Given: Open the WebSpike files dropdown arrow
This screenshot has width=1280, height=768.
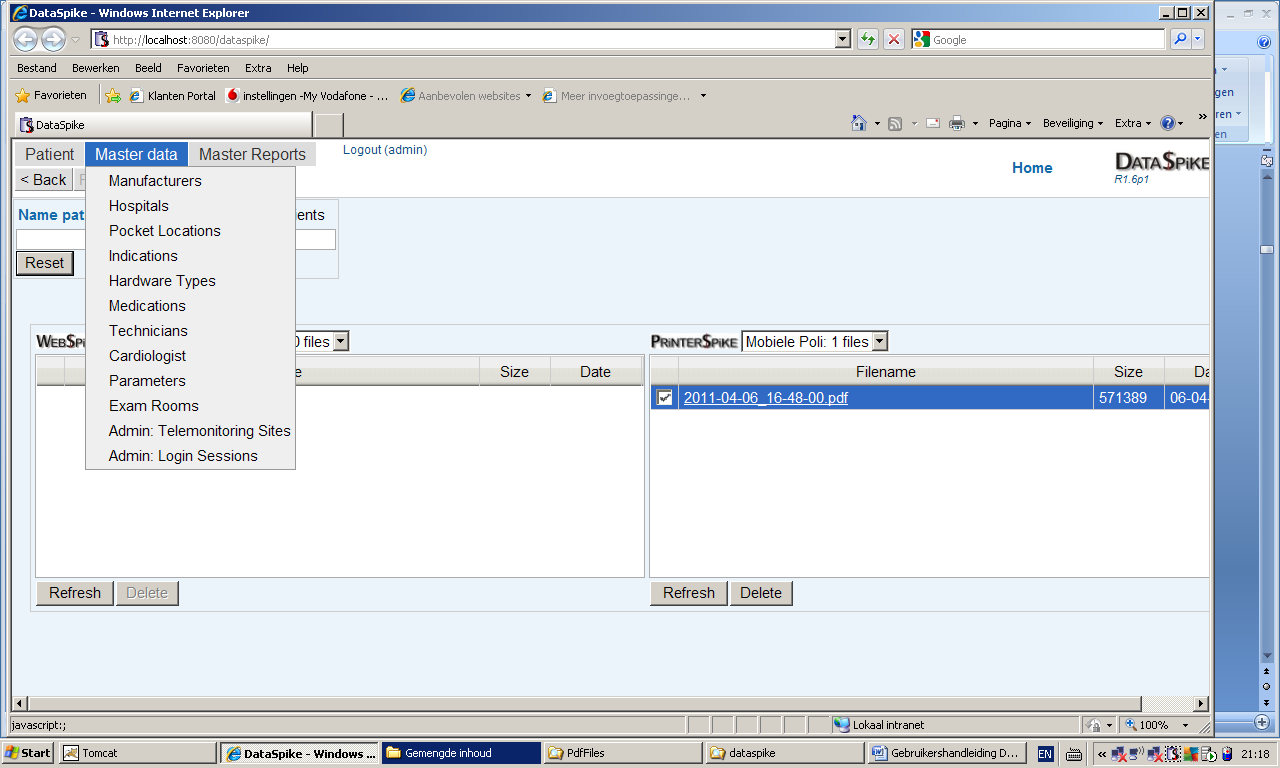Looking at the screenshot, I should pyautogui.click(x=341, y=342).
